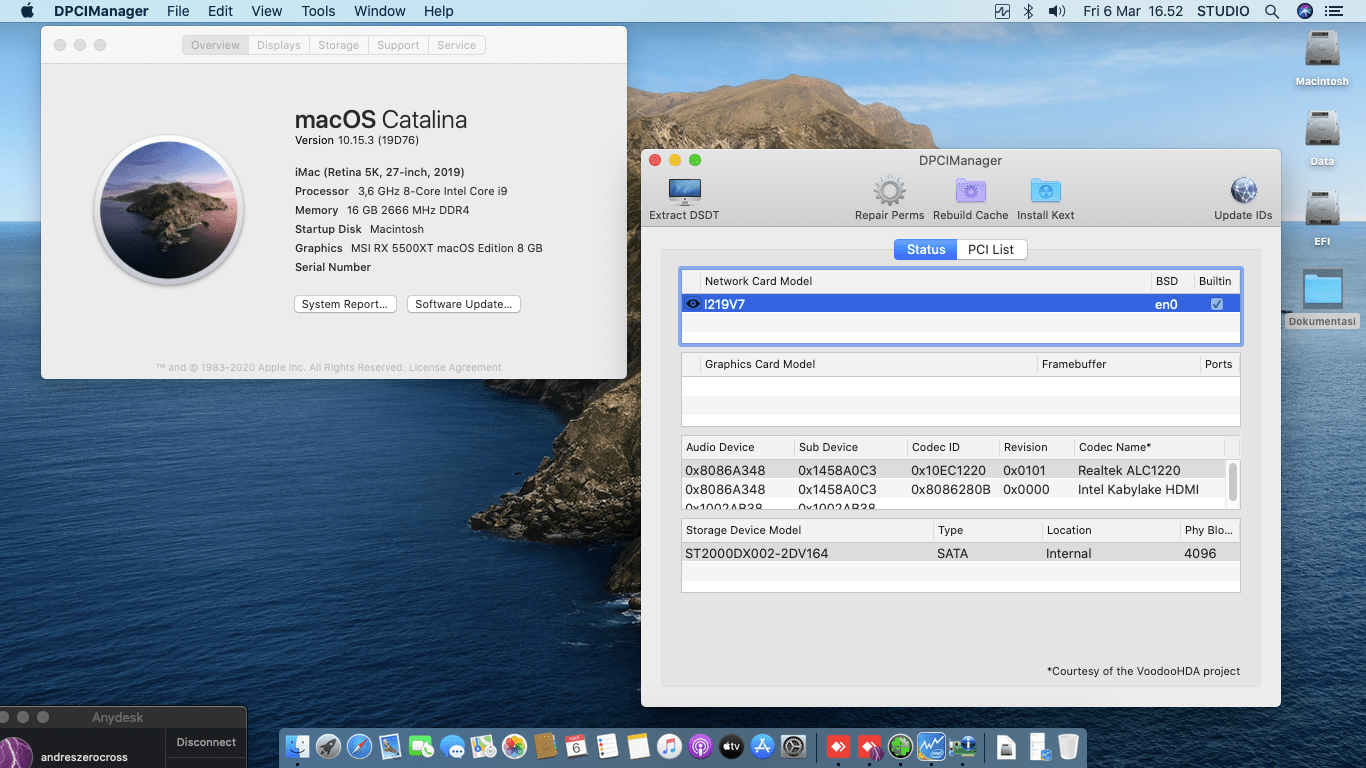Click the volume icon in menu bar
The image size is (1366, 768).
[1056, 11]
